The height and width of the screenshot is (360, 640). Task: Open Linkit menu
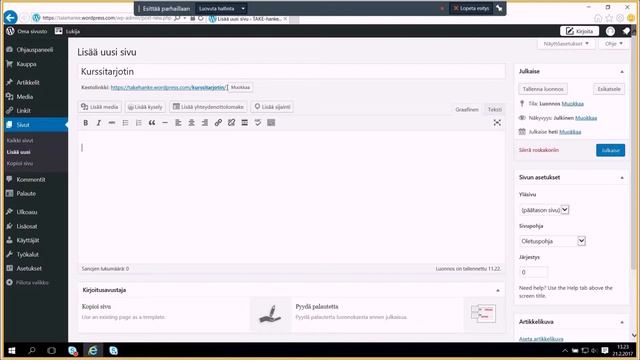coord(23,111)
